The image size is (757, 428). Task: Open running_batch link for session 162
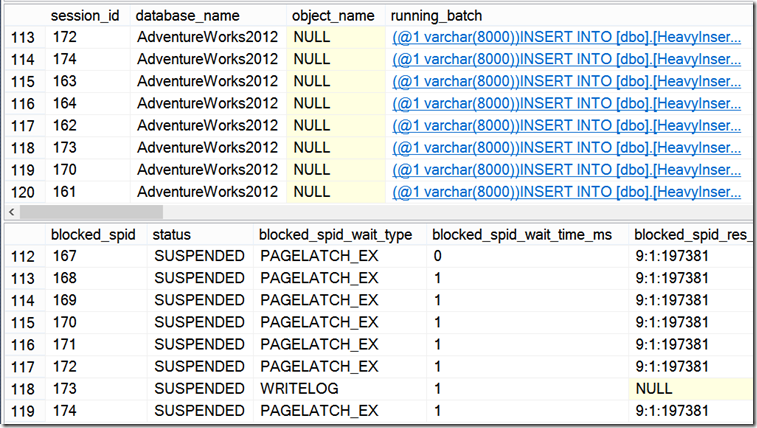[566, 126]
